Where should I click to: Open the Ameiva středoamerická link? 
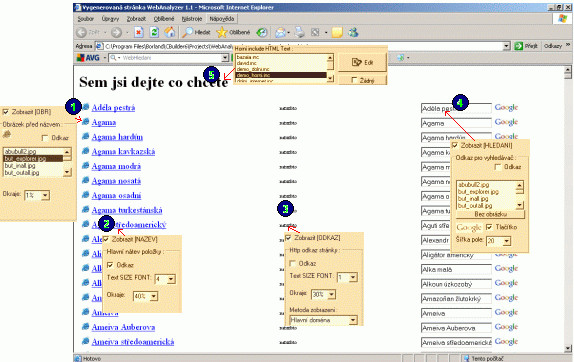133,342
